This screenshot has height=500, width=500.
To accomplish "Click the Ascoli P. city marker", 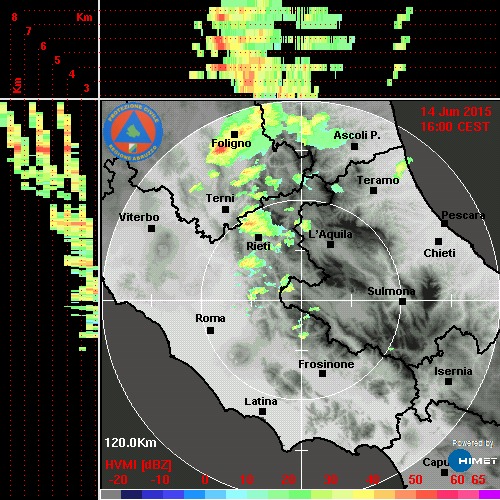I will (355, 146).
